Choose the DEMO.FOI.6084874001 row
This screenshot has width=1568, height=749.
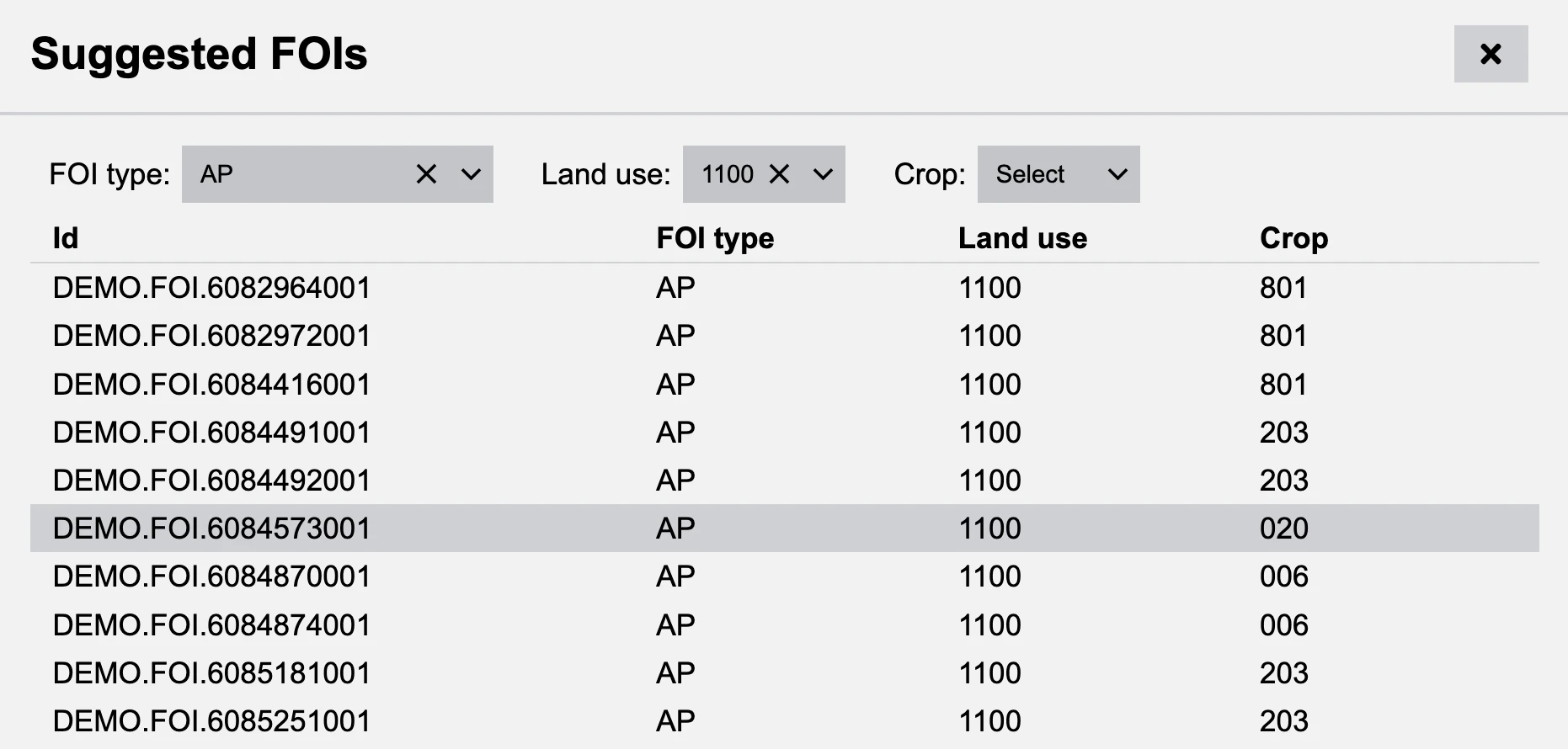pyautogui.click(x=211, y=625)
